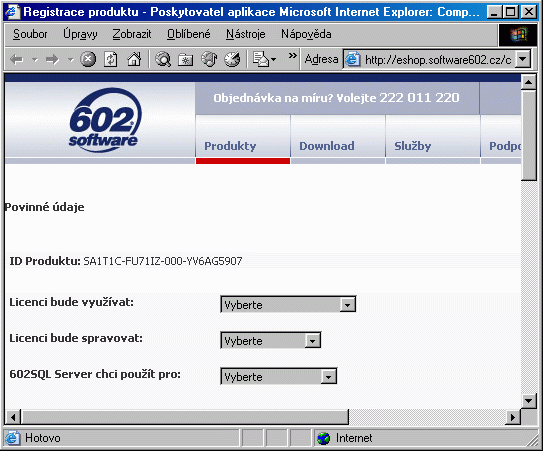Open the History toolbar icon
The width and height of the screenshot is (543, 451).
(x=232, y=59)
